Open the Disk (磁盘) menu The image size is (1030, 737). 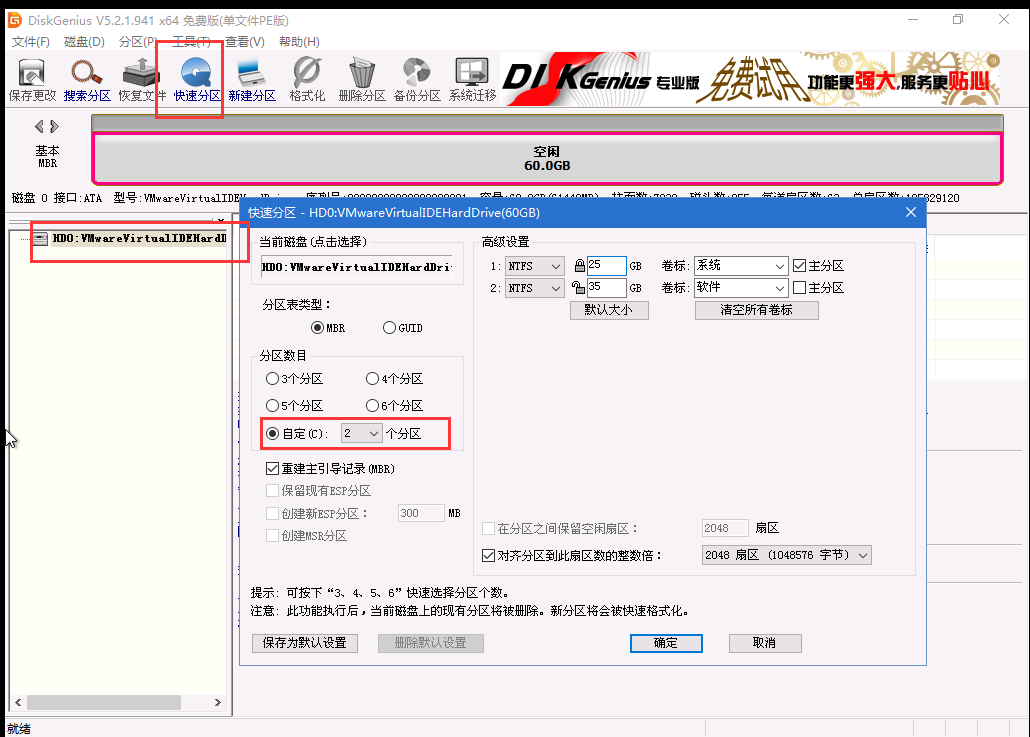(x=84, y=42)
